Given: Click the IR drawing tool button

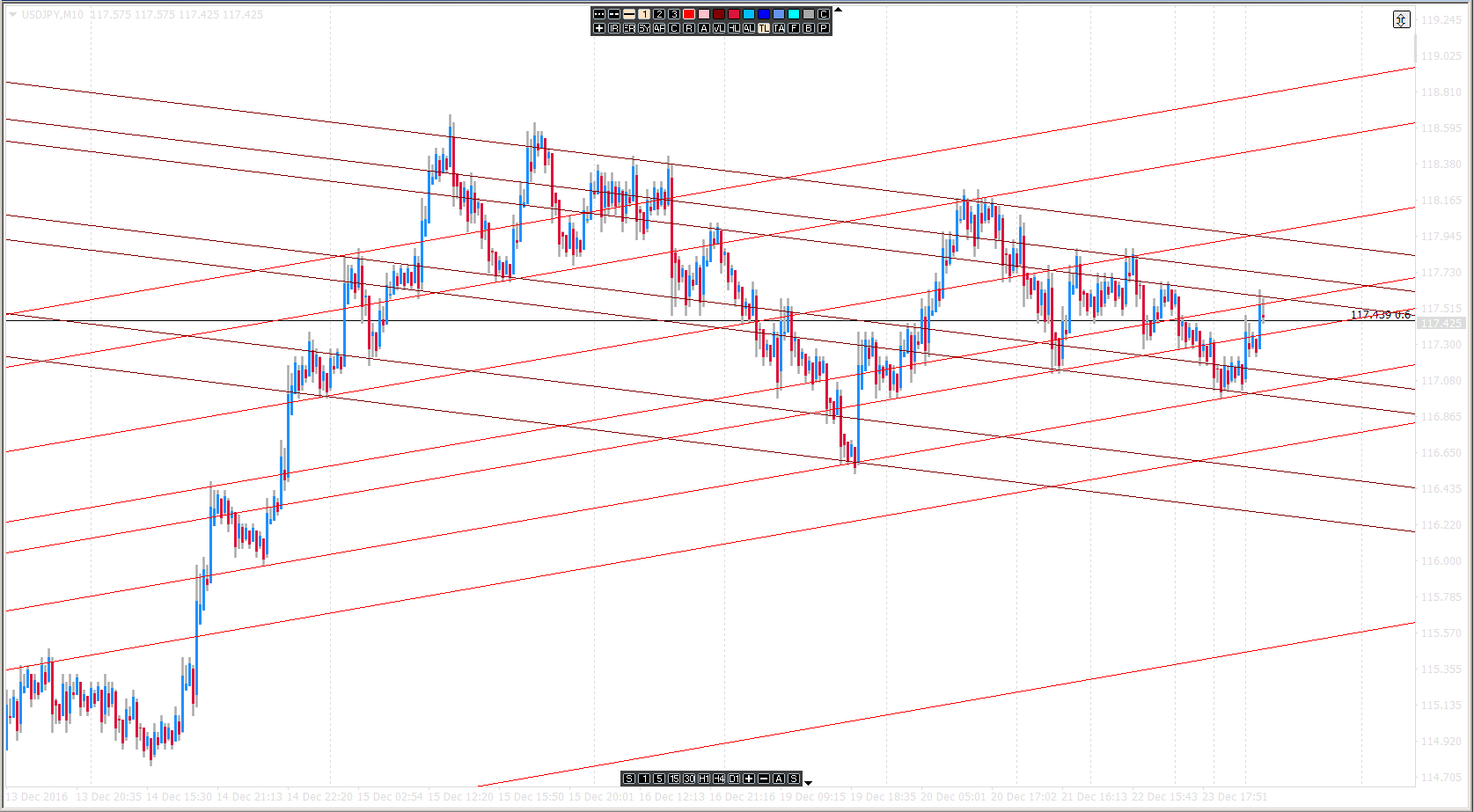Looking at the screenshot, I should (614, 28).
